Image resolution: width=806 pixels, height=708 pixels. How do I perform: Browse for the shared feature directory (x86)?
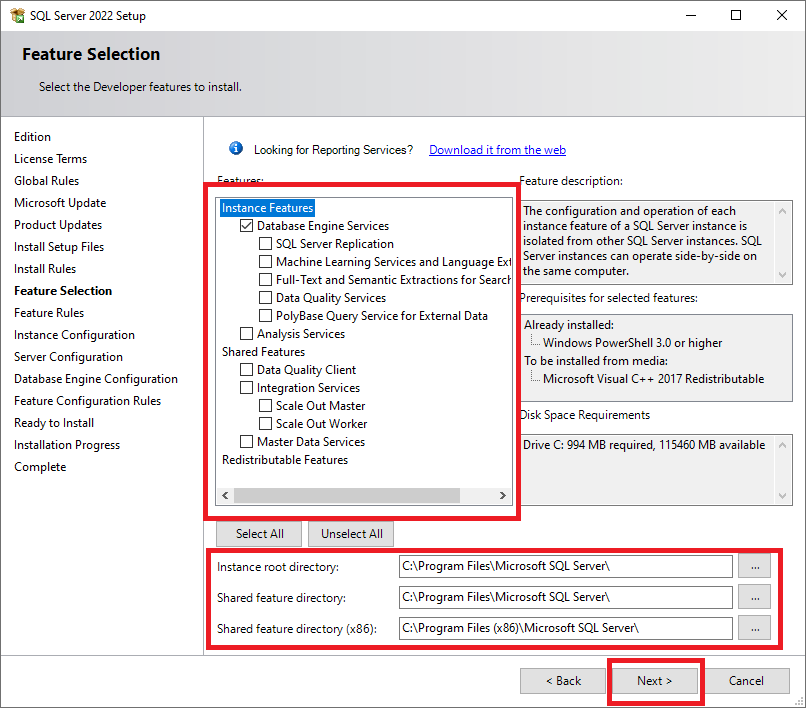pos(754,628)
